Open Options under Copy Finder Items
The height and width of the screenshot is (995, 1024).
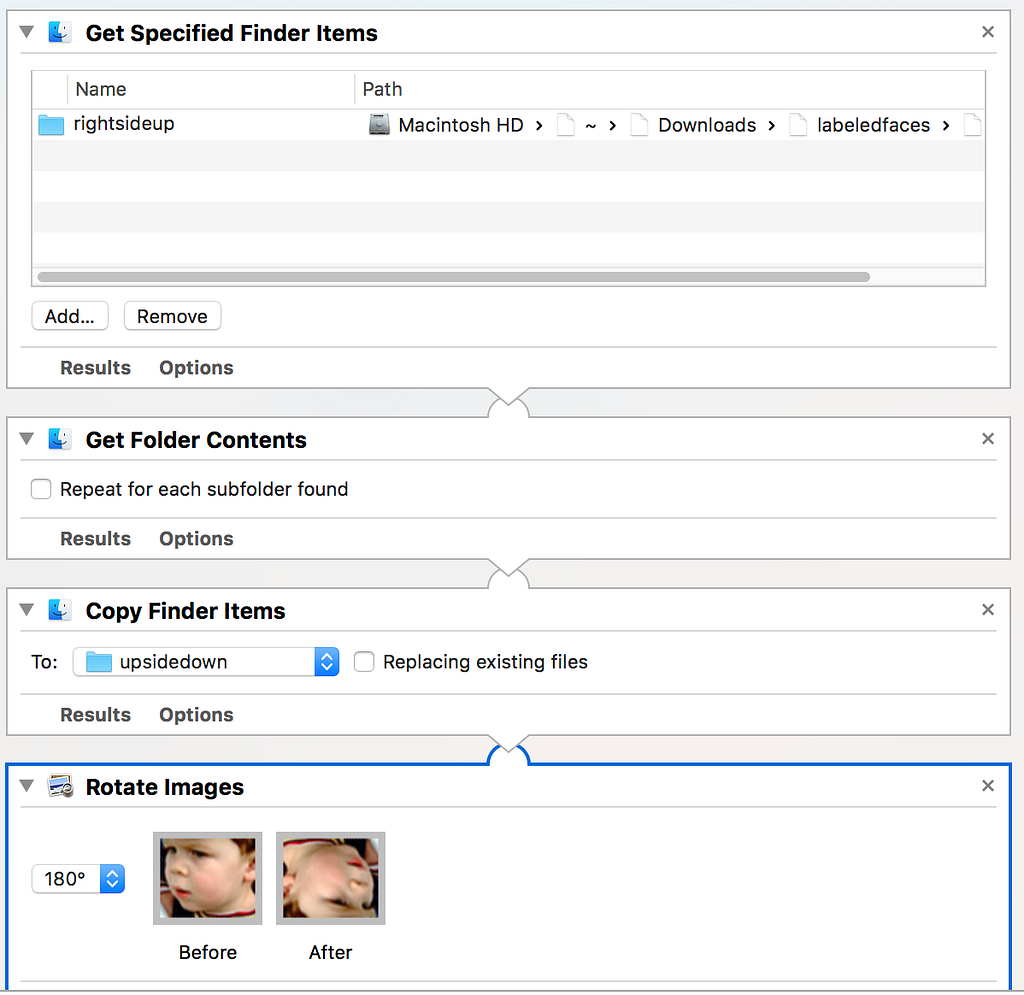pos(196,715)
